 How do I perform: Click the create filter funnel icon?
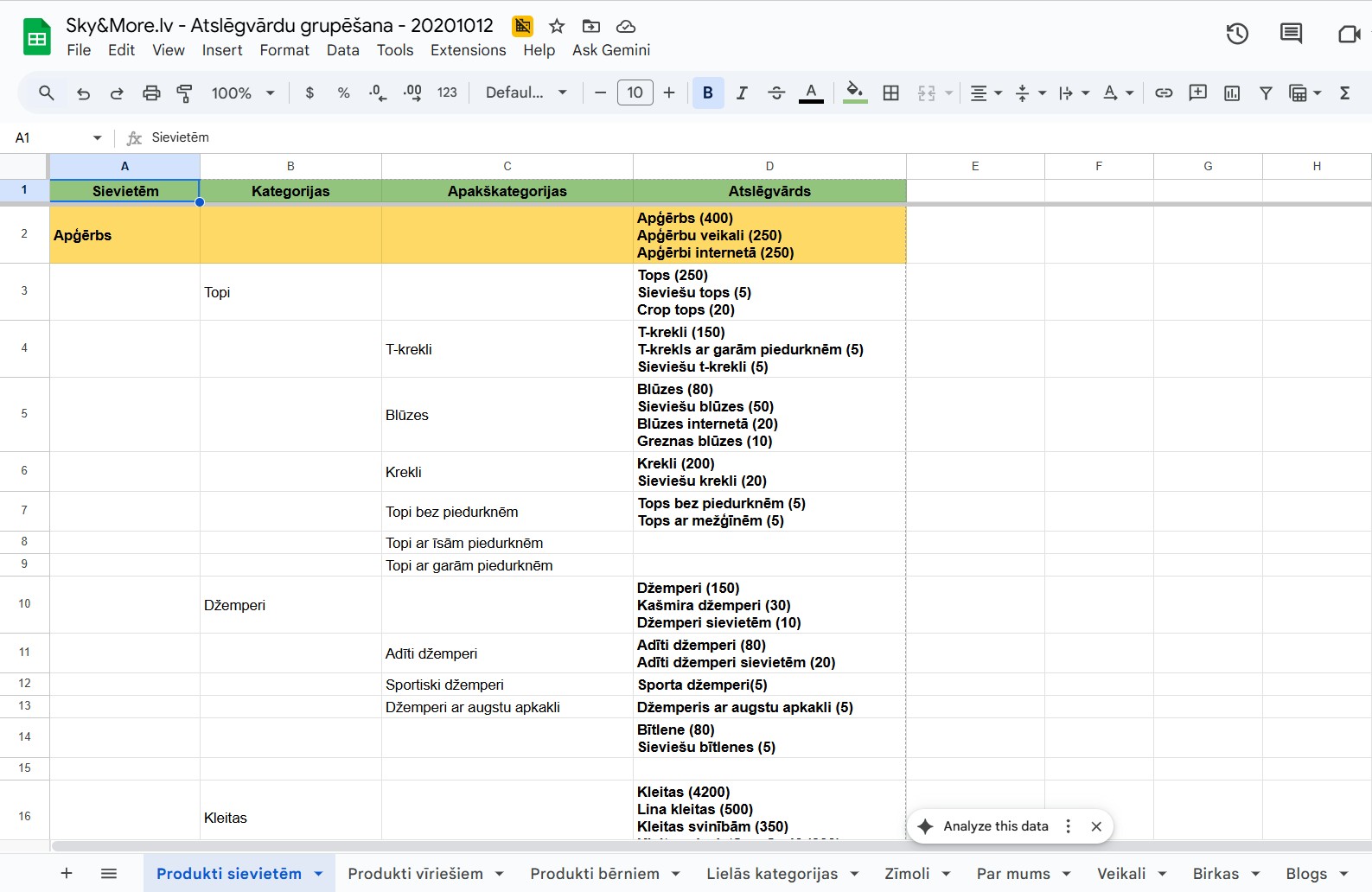1266,93
